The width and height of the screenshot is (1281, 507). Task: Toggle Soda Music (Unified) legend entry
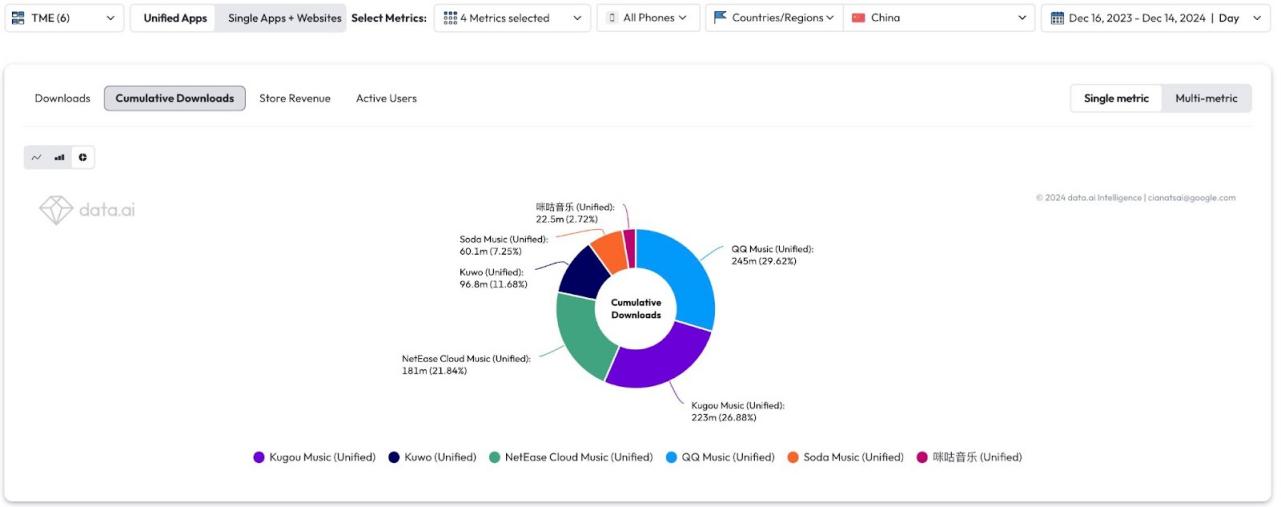point(845,457)
